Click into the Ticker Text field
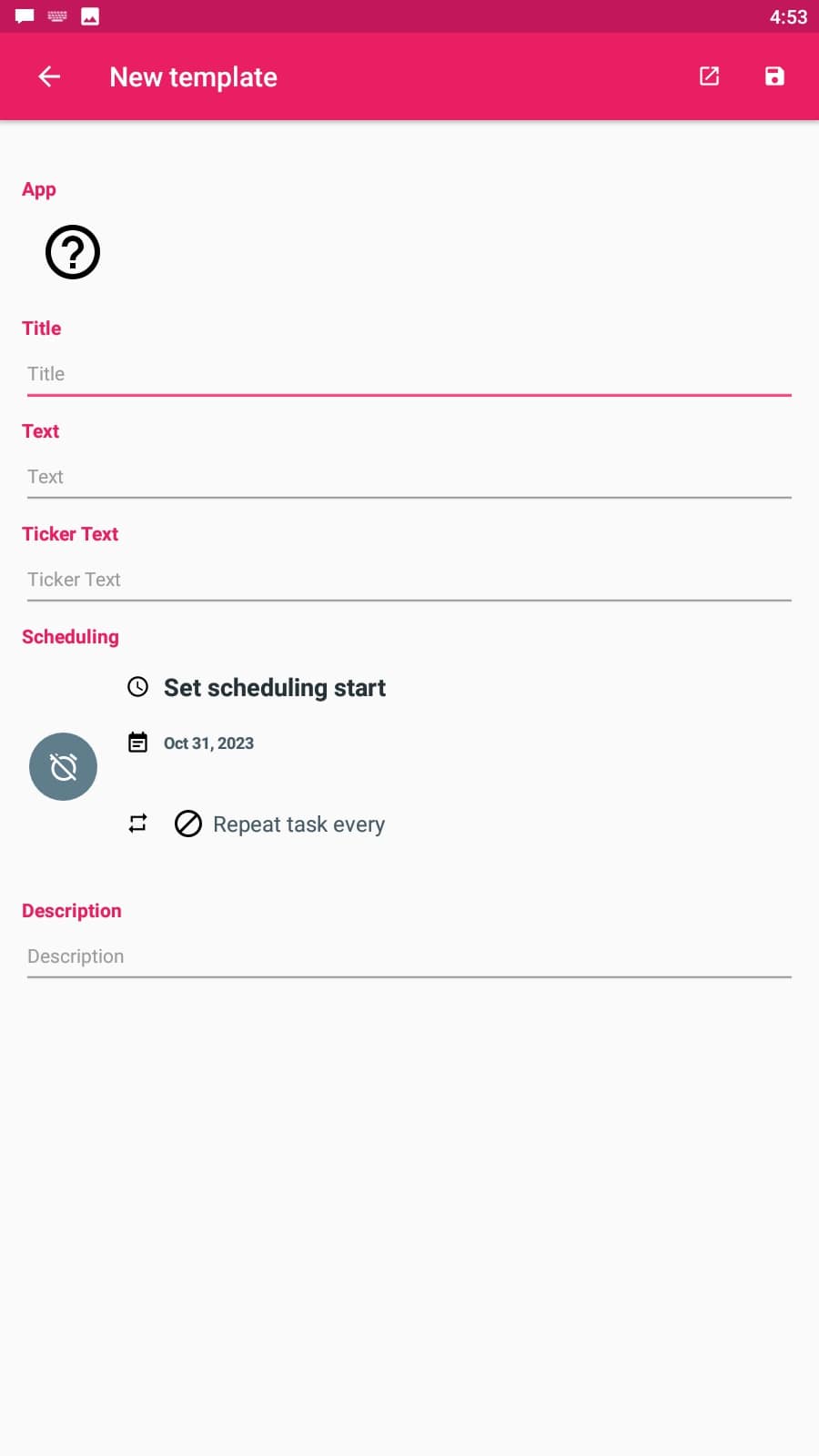The height and width of the screenshot is (1456, 819). (x=409, y=581)
